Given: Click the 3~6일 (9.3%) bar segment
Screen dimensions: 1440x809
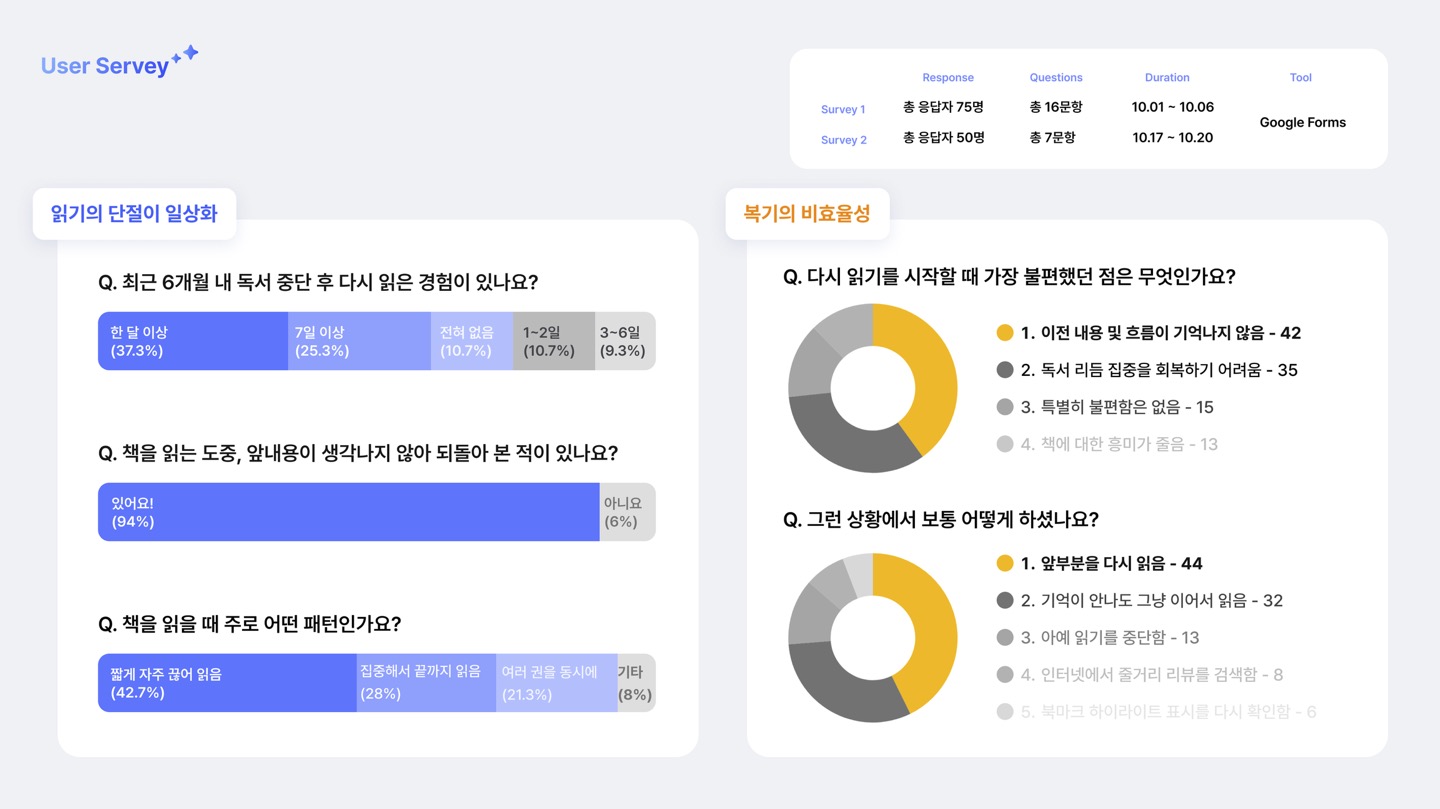Looking at the screenshot, I should click(x=624, y=341).
